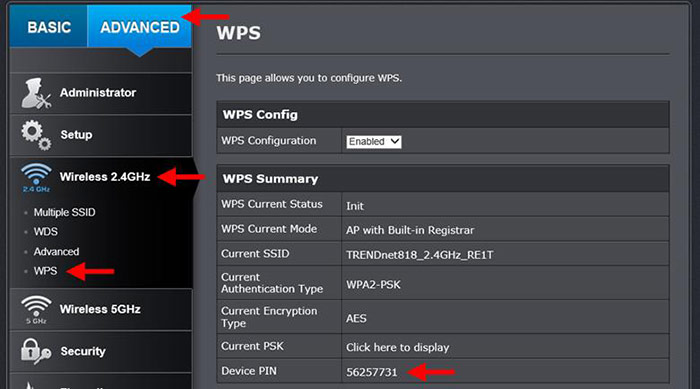Click 'Click here to display' PSK link

[x=397, y=347]
